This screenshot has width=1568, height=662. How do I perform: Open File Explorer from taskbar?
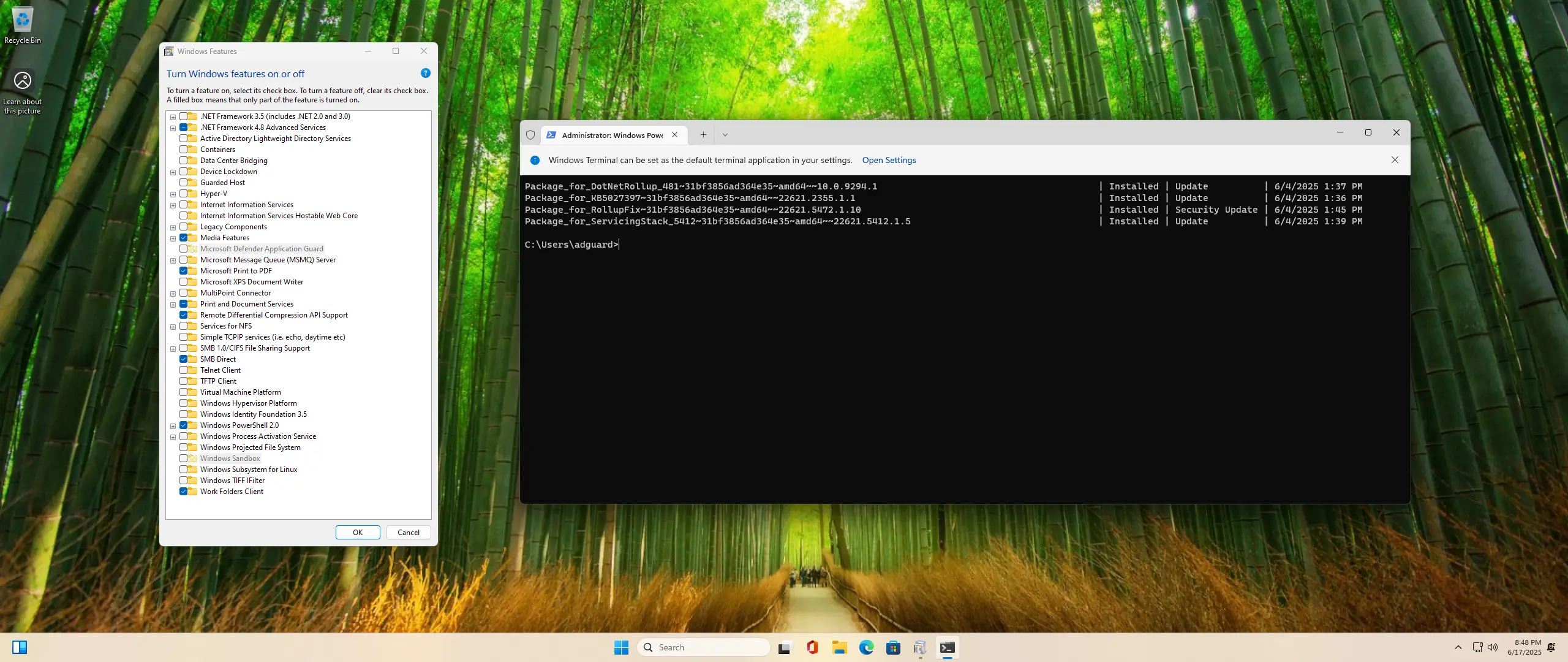point(839,647)
